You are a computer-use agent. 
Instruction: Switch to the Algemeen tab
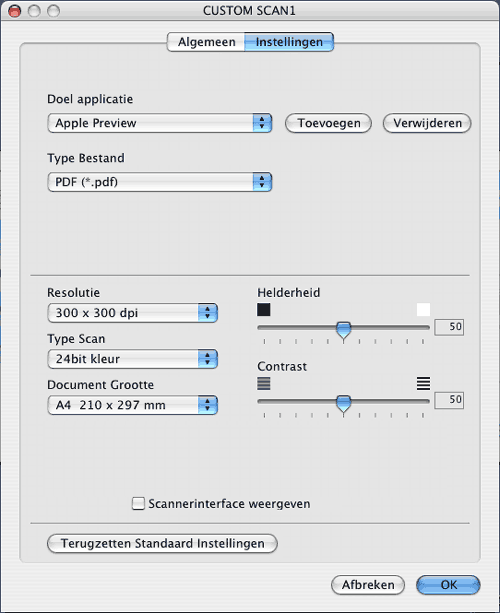click(206, 42)
